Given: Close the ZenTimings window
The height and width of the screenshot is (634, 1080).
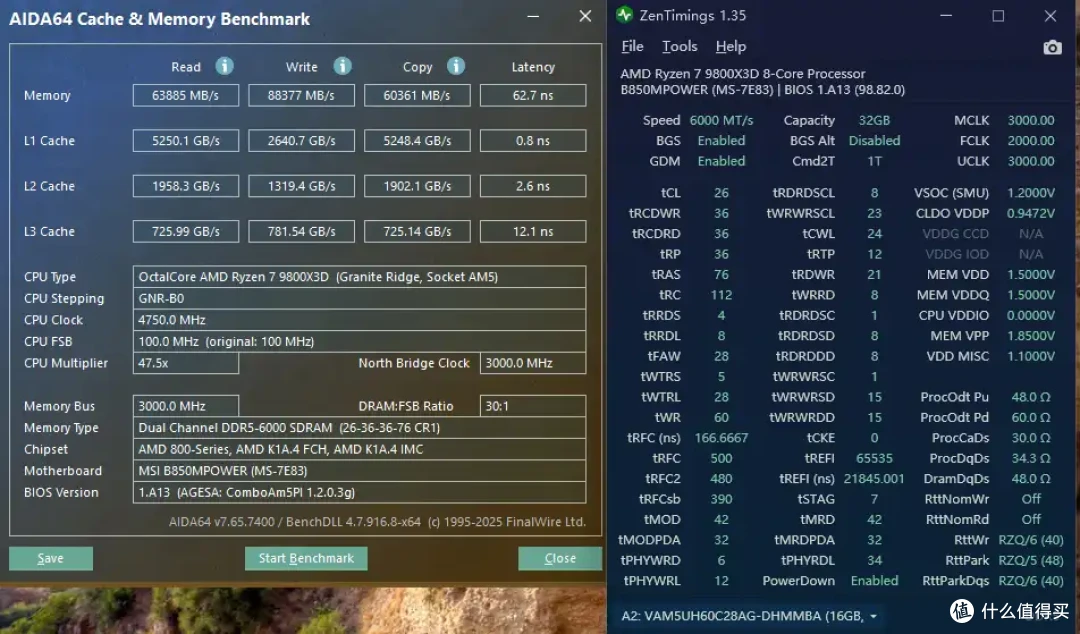Looking at the screenshot, I should [x=1050, y=15].
